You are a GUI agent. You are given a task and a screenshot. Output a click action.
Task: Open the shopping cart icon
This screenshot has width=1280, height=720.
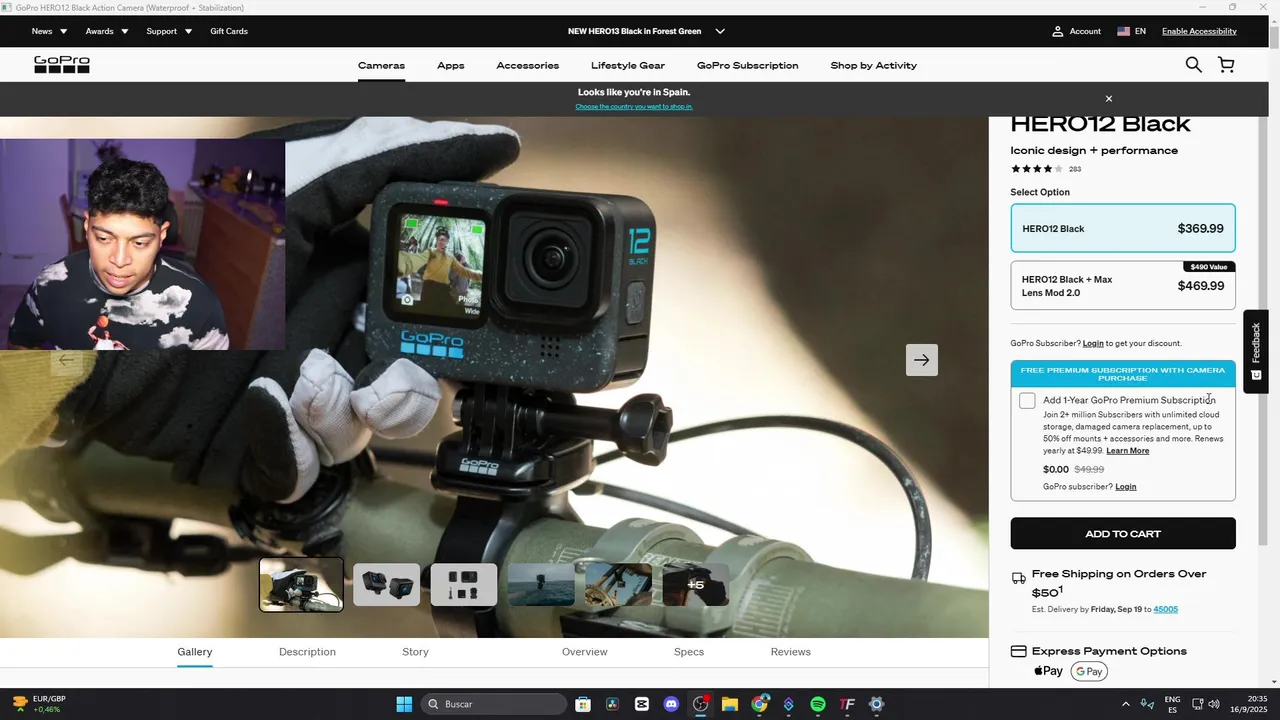[x=1226, y=65]
